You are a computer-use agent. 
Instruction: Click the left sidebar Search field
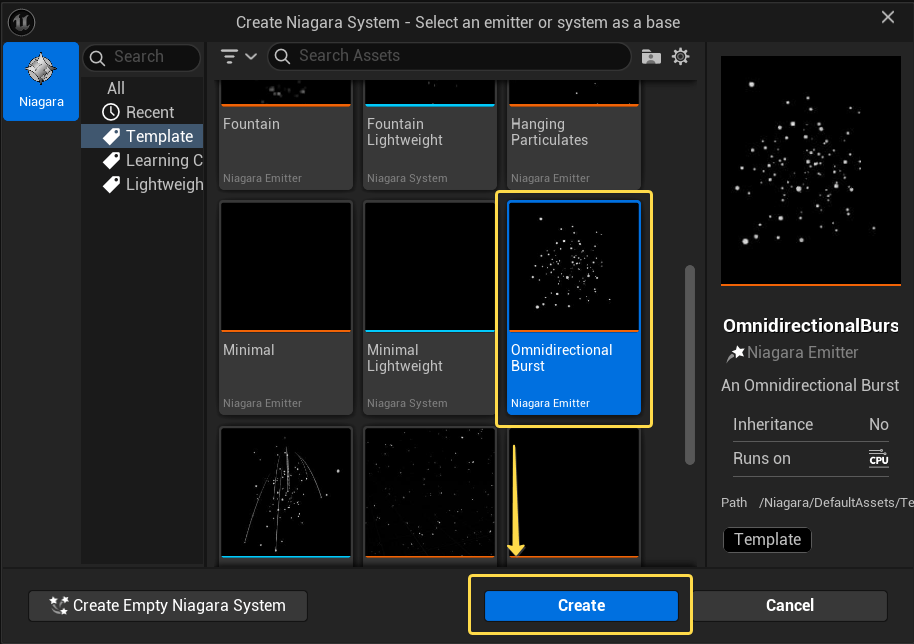tap(142, 57)
